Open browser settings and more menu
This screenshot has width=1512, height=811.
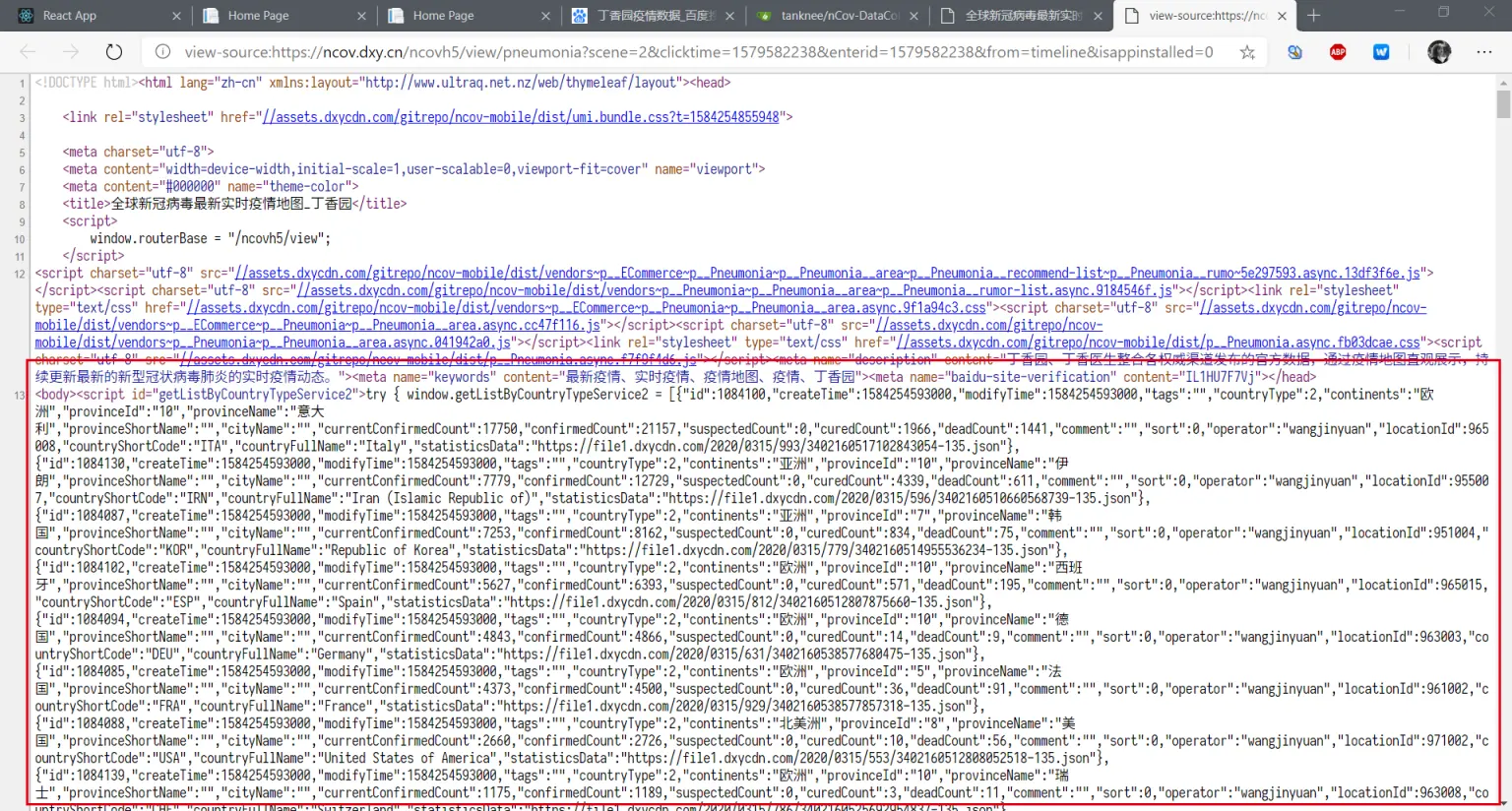tap(1484, 52)
